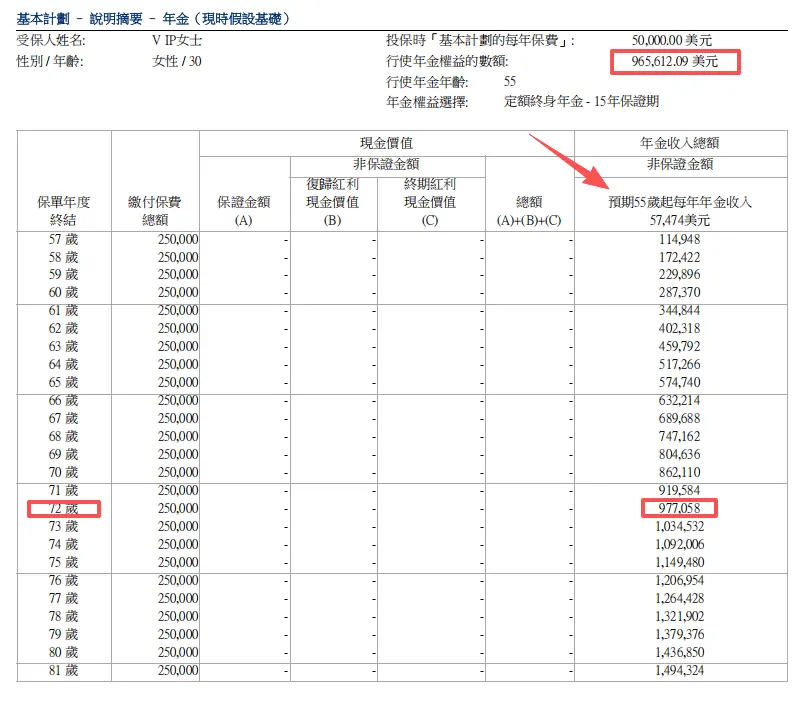
Task: Click the annuity total 459,792
Action: click(680, 347)
